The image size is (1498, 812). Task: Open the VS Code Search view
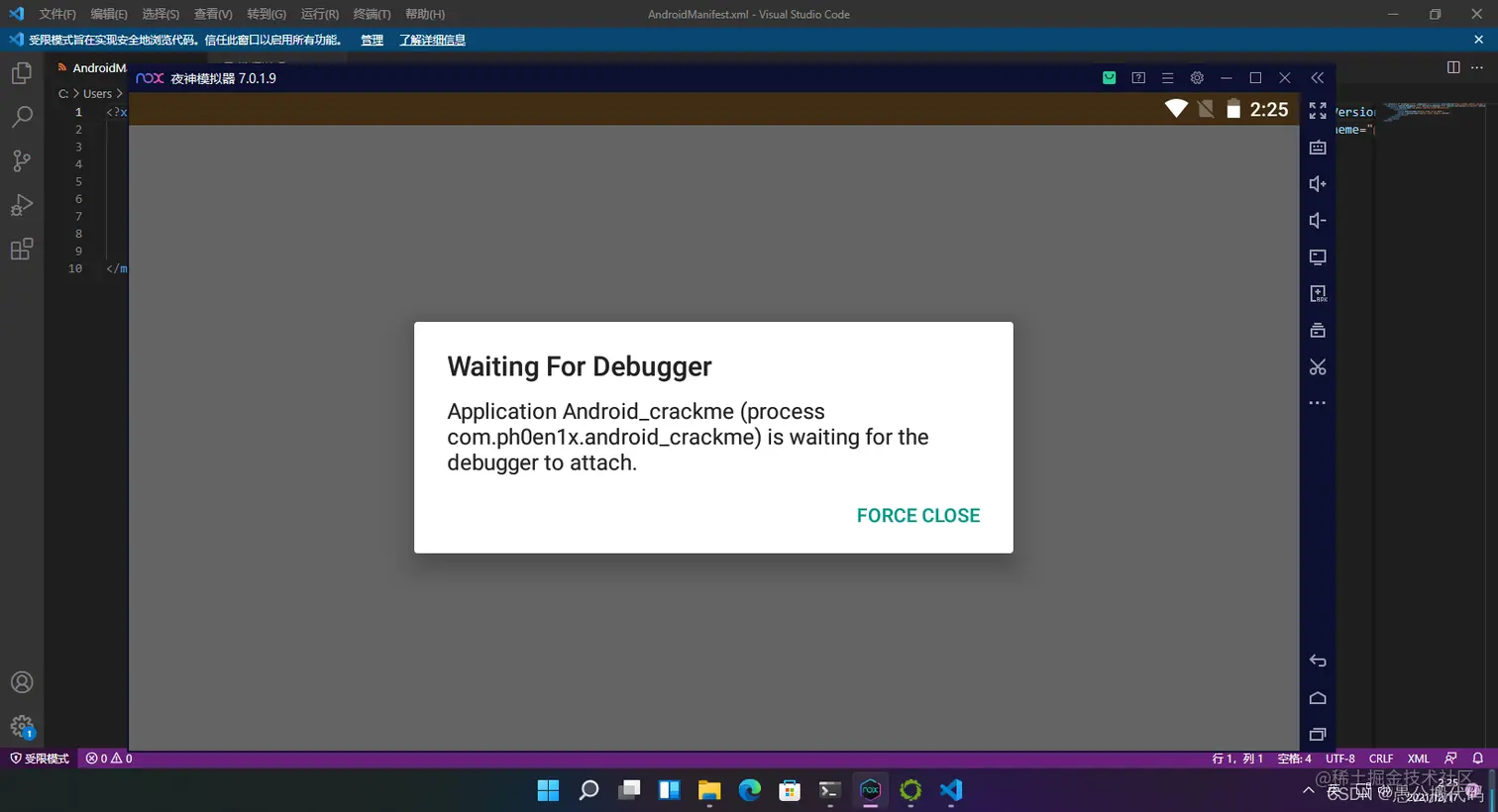[x=22, y=117]
